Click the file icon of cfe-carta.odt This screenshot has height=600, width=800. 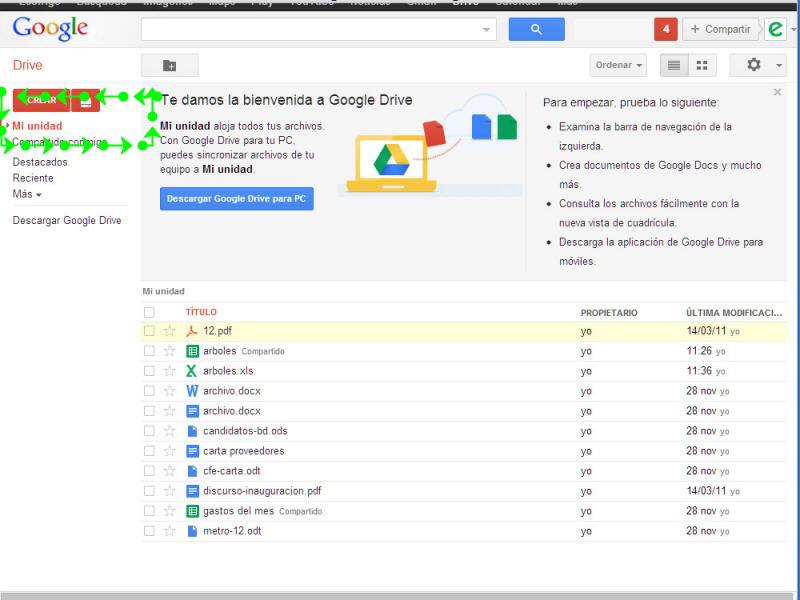pos(192,471)
